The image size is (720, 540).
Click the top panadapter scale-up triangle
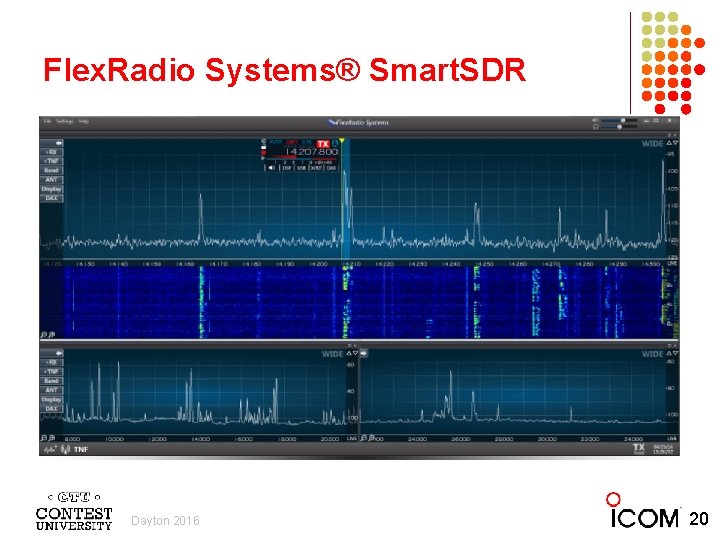669,143
